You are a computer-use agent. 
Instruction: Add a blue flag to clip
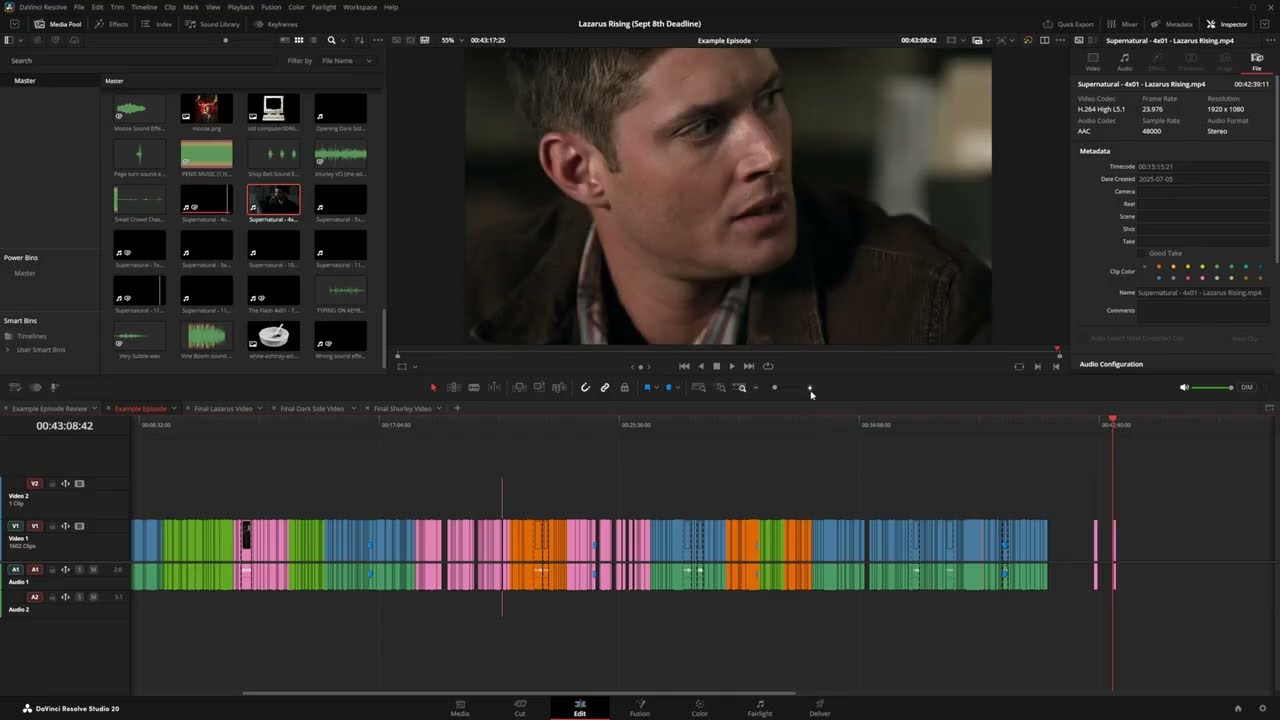(x=647, y=387)
